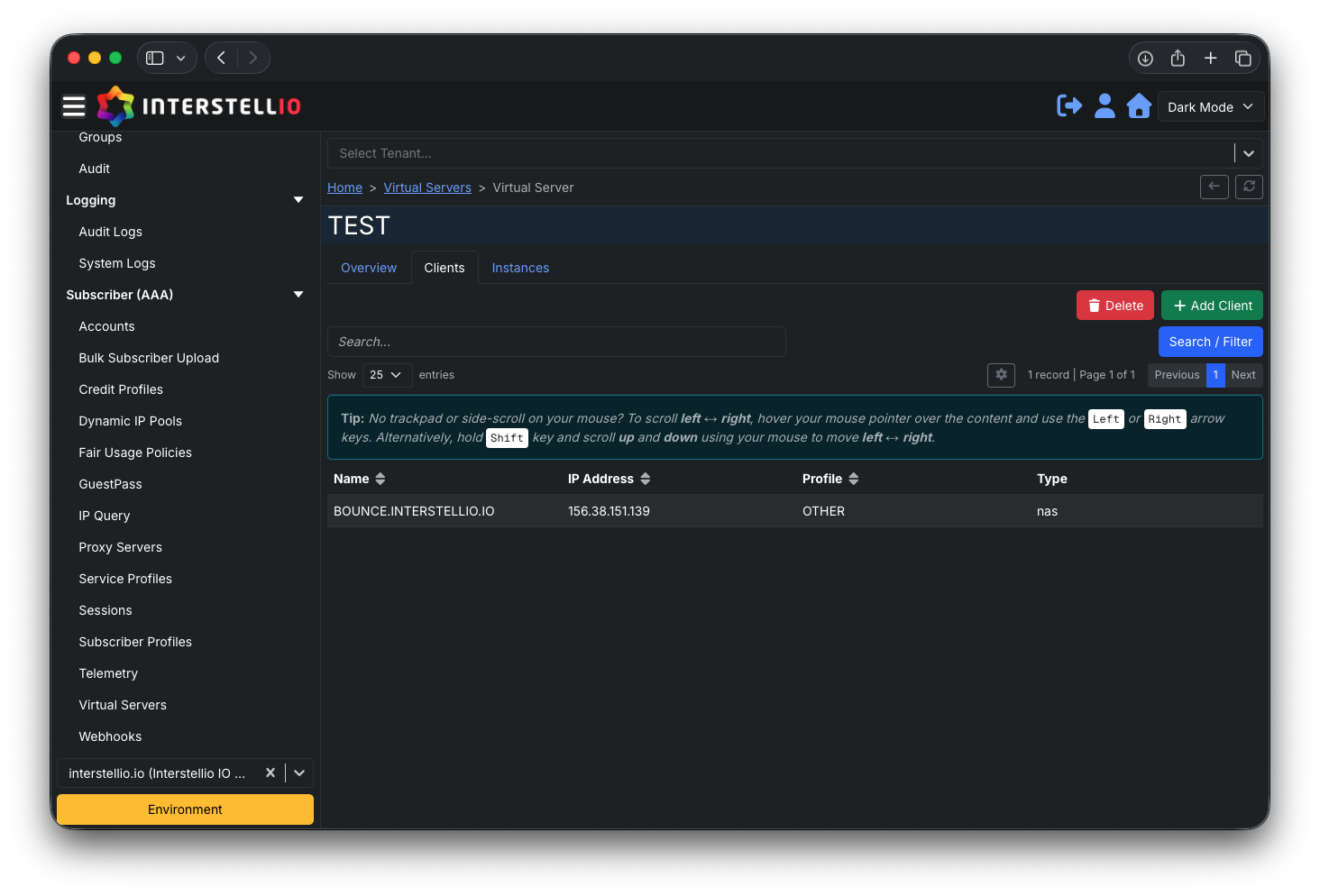Select pagination page 1
The image size is (1320, 896).
click(1215, 375)
